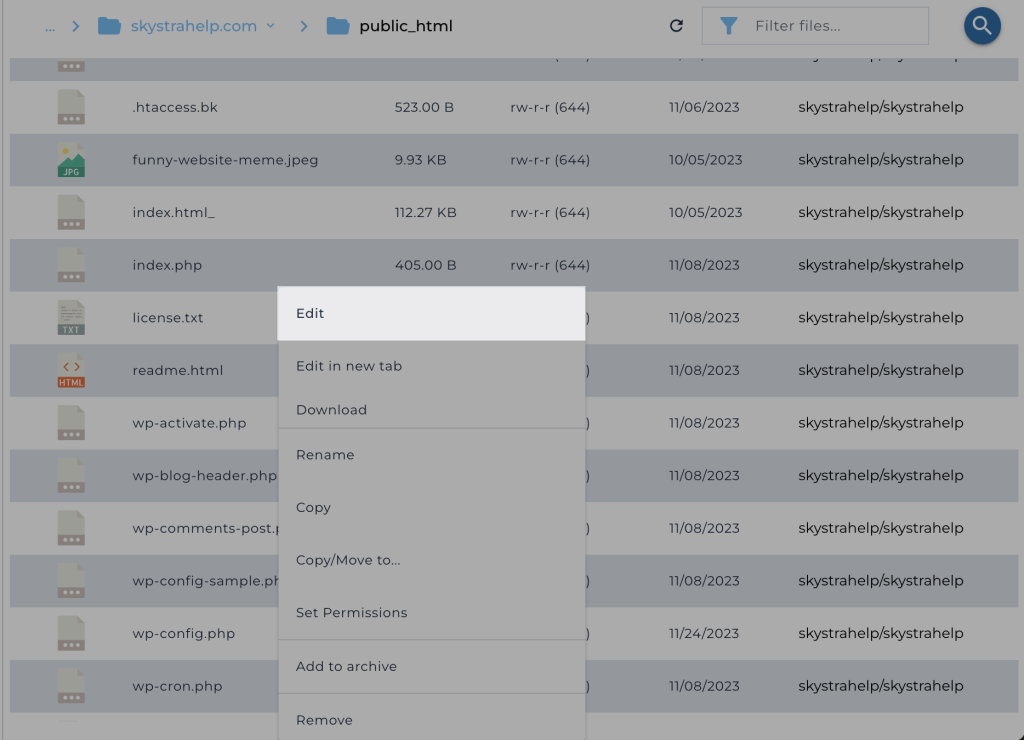Pick Set Permissions in the context menu
1024x740 pixels.
tap(351, 613)
